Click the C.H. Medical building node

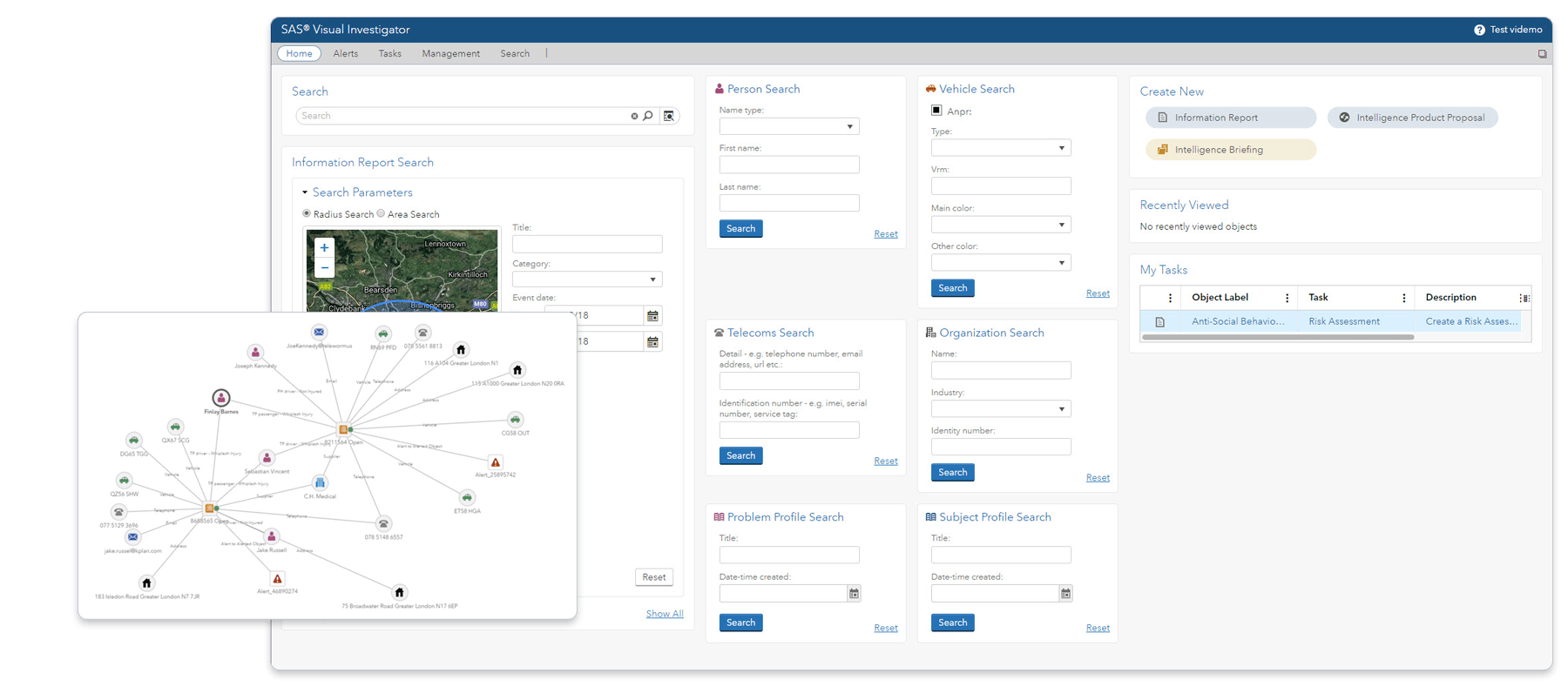[x=320, y=482]
